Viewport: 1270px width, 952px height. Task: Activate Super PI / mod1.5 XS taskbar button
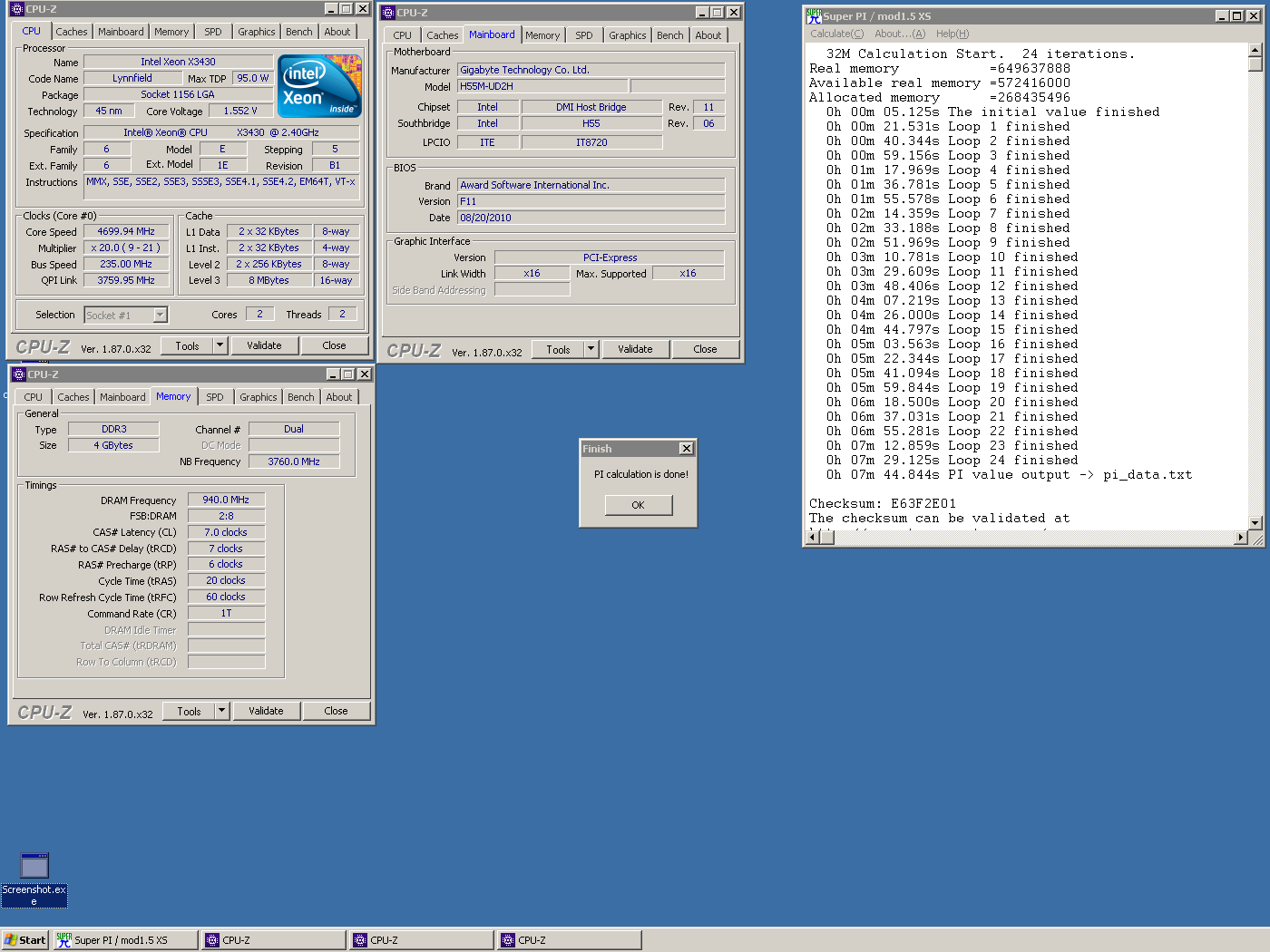(x=125, y=940)
